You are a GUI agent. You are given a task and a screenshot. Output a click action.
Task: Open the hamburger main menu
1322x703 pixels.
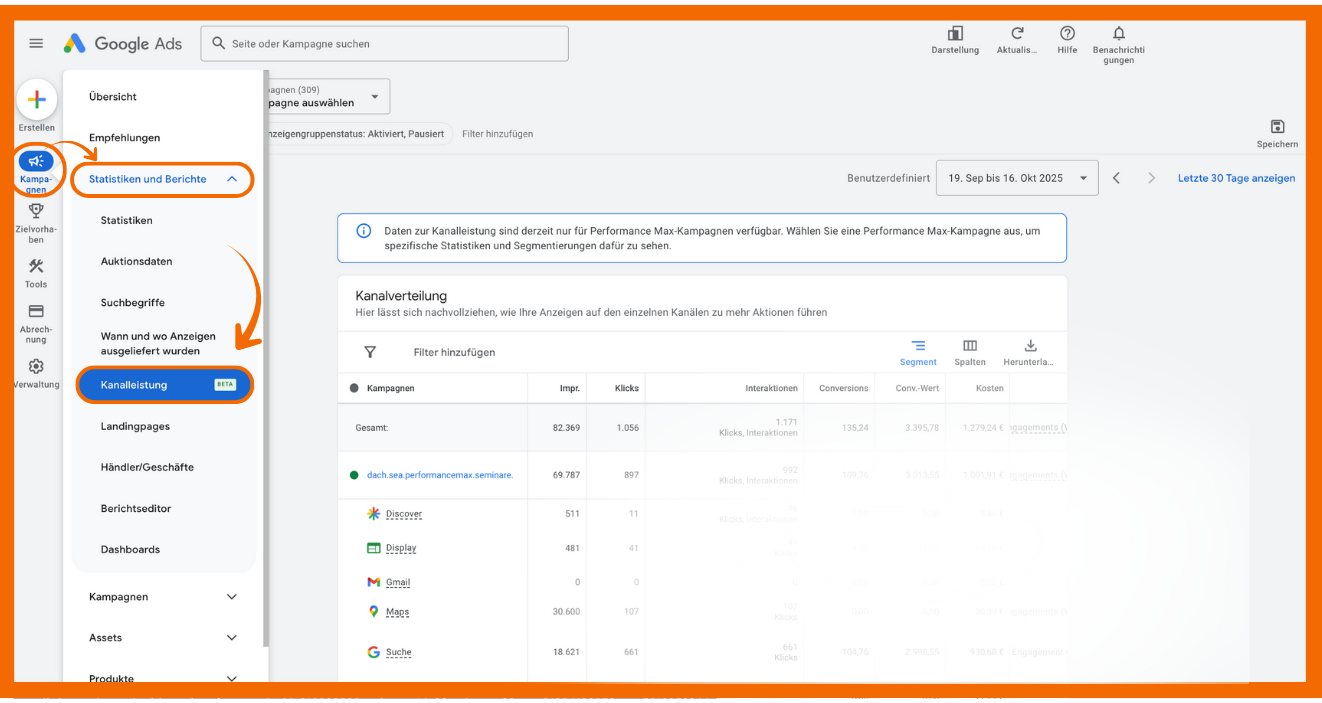[x=36, y=44]
